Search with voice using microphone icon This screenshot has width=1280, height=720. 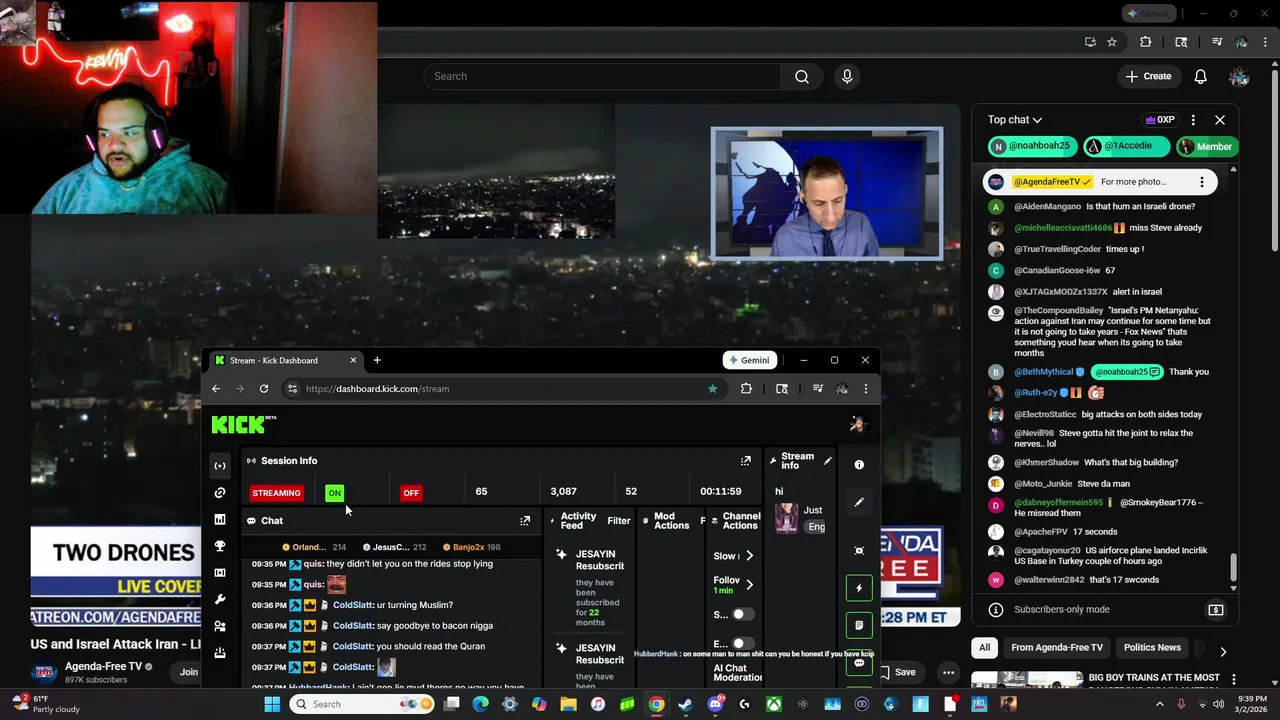pyautogui.click(x=847, y=77)
